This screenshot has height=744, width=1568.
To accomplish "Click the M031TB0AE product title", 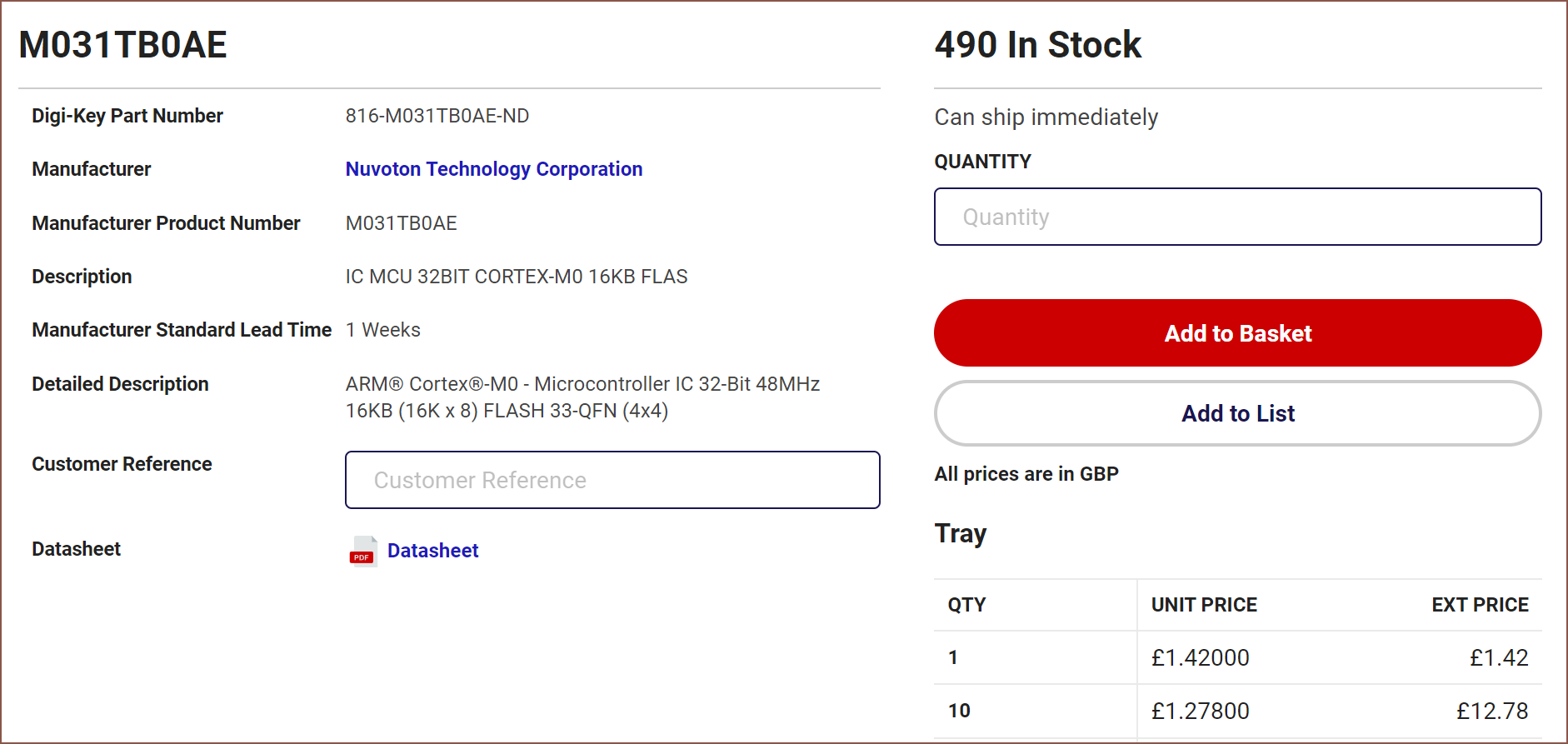I will pyautogui.click(x=122, y=44).
